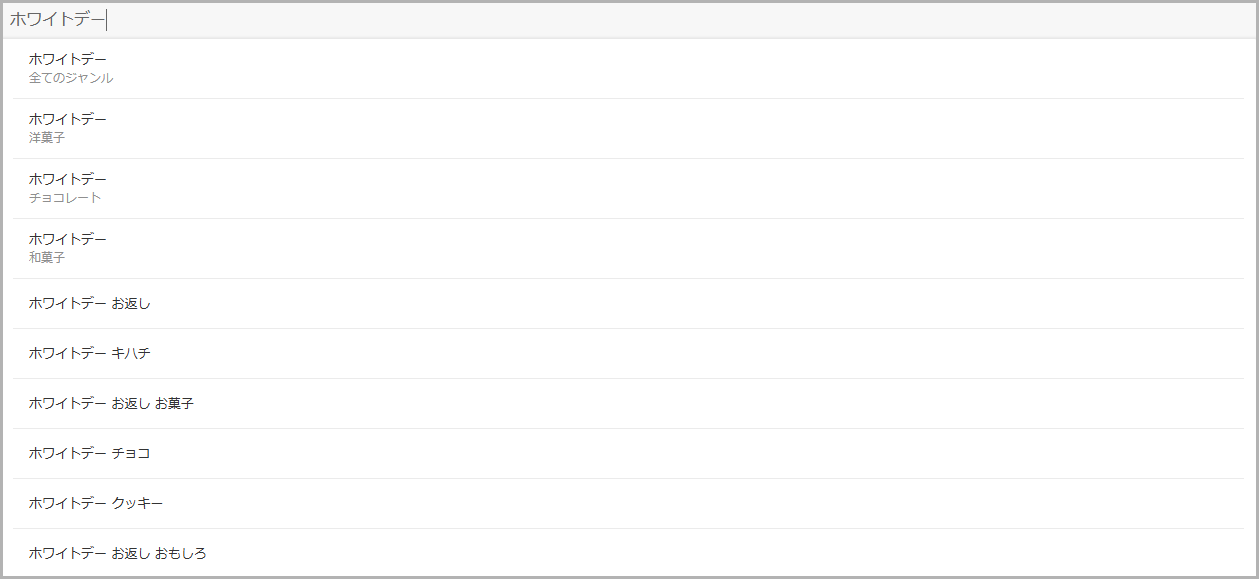
Task: Click the 全てのジャンル genre label
Action: pyautogui.click(x=71, y=78)
